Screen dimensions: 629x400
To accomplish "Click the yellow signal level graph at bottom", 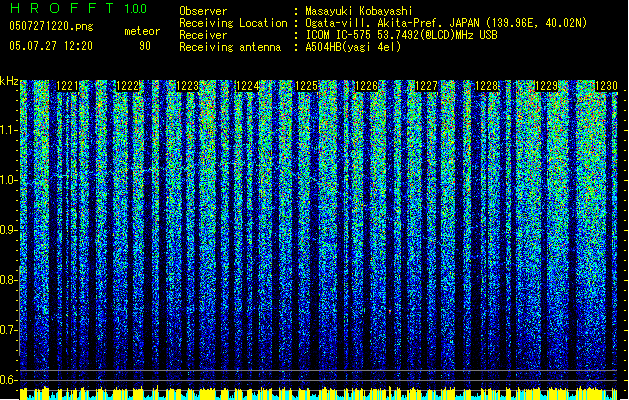I will point(319,394).
